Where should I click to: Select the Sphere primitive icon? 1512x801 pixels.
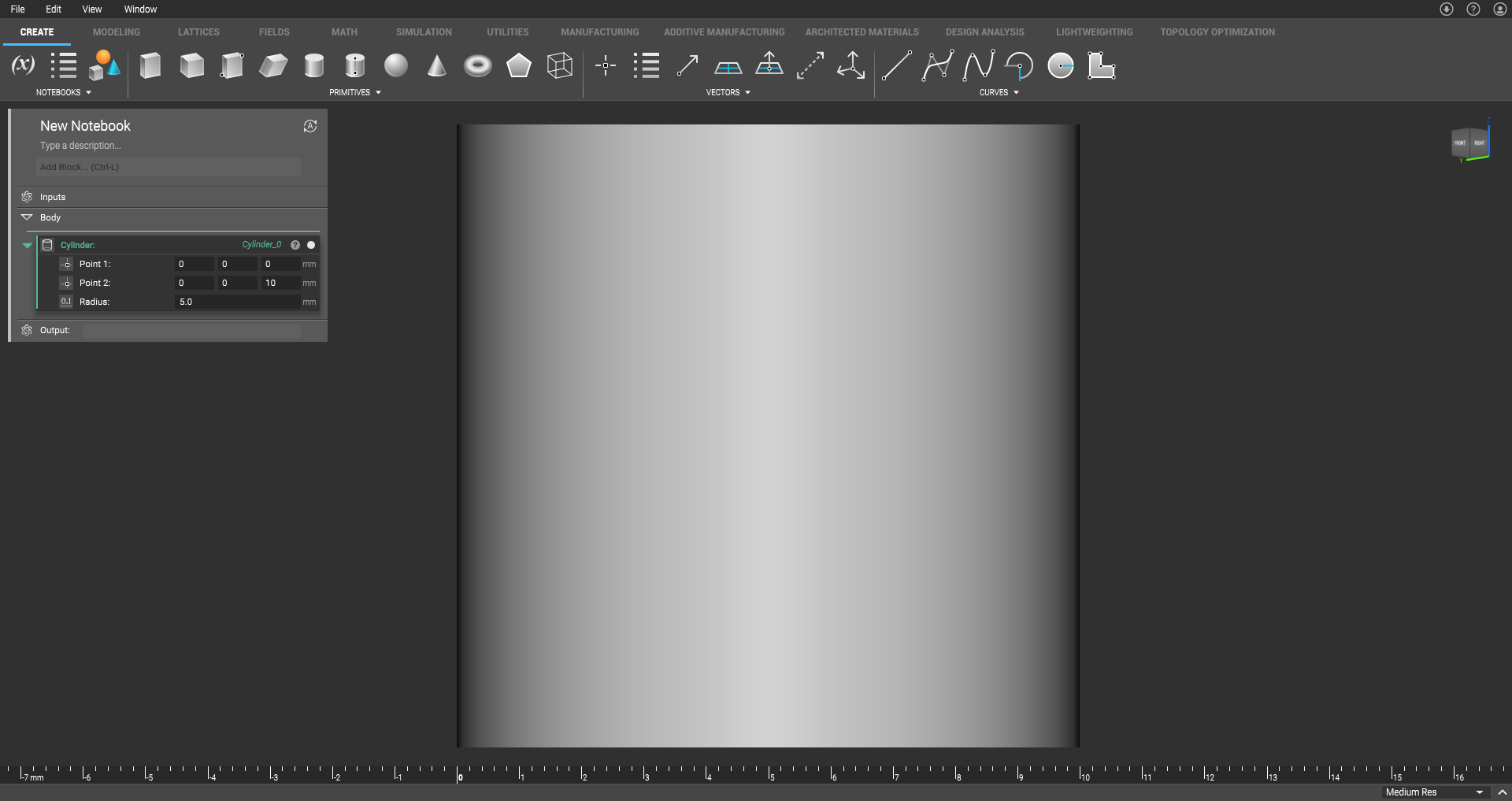[396, 65]
